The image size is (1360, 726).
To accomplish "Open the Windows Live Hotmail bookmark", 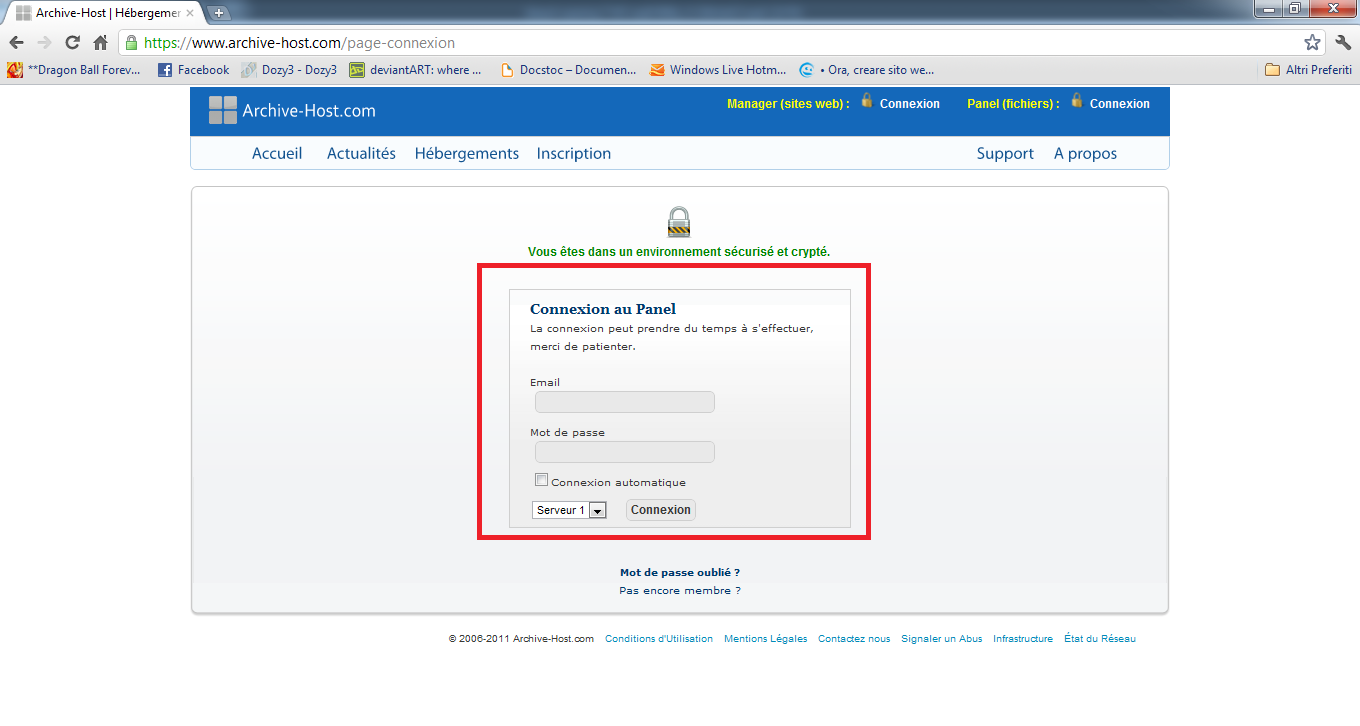I will [x=717, y=70].
